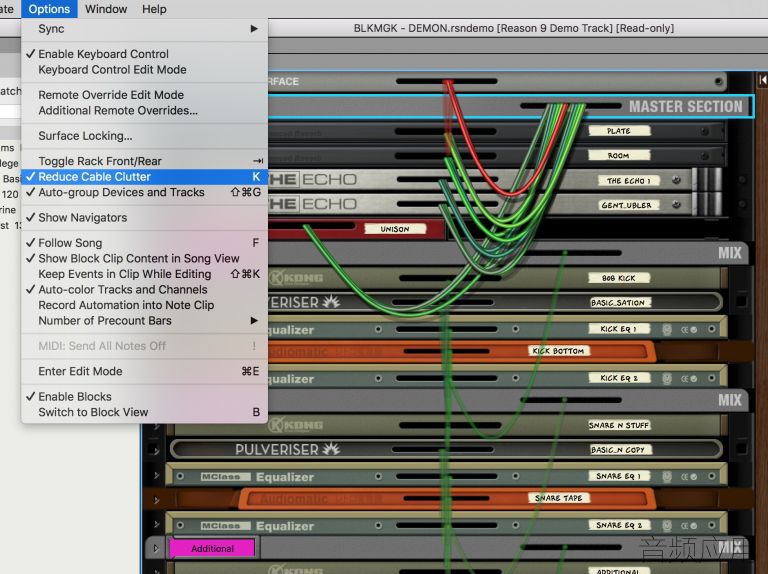Toggle Auto-group Devices and Tracks
This screenshot has height=574, width=768.
click(x=145, y=192)
